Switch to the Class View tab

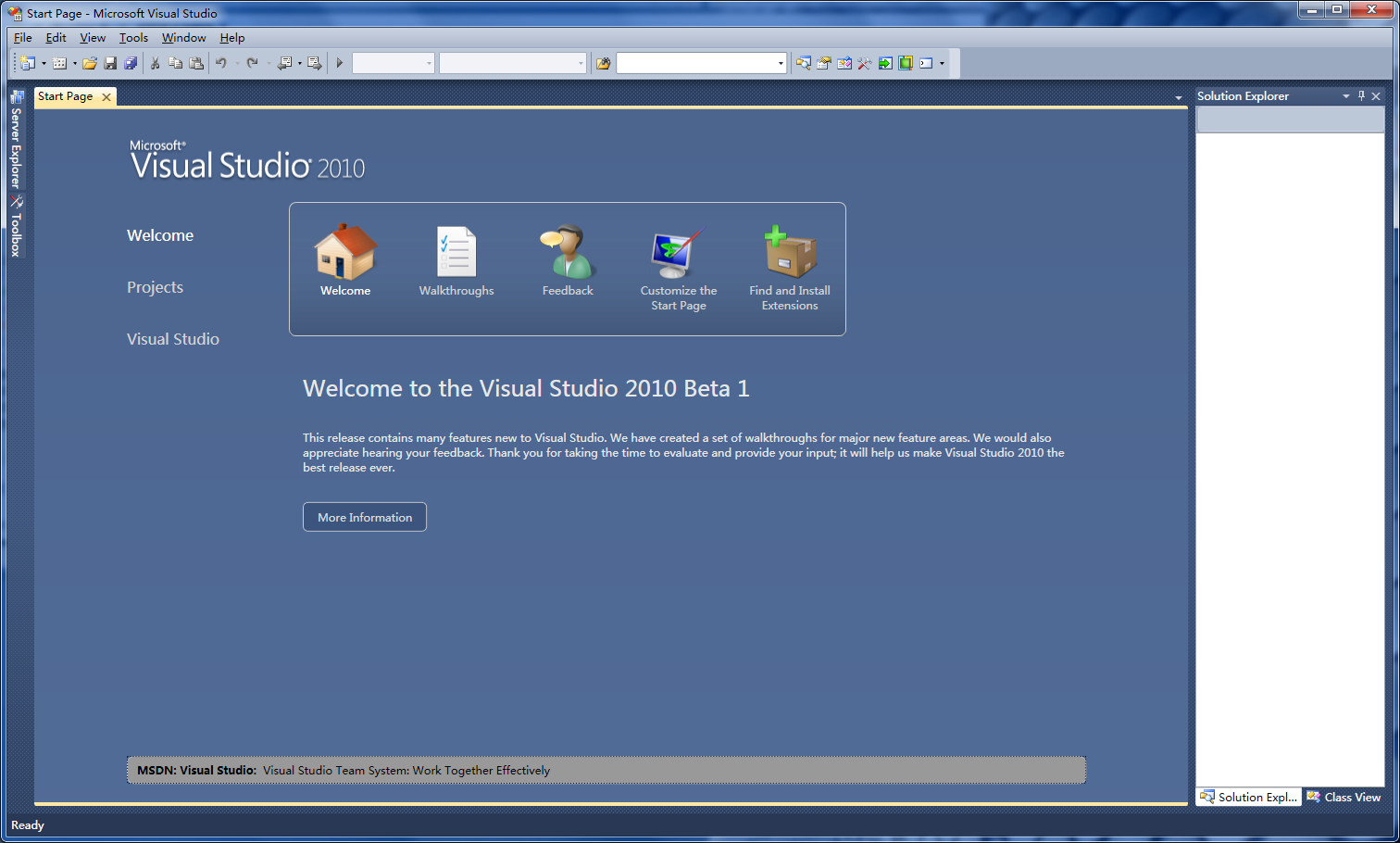(x=1344, y=797)
